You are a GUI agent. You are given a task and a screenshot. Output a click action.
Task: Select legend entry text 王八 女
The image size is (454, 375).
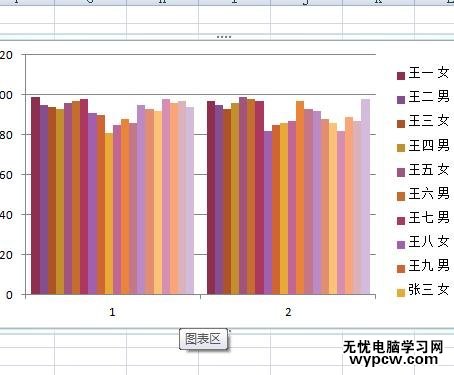pos(429,242)
